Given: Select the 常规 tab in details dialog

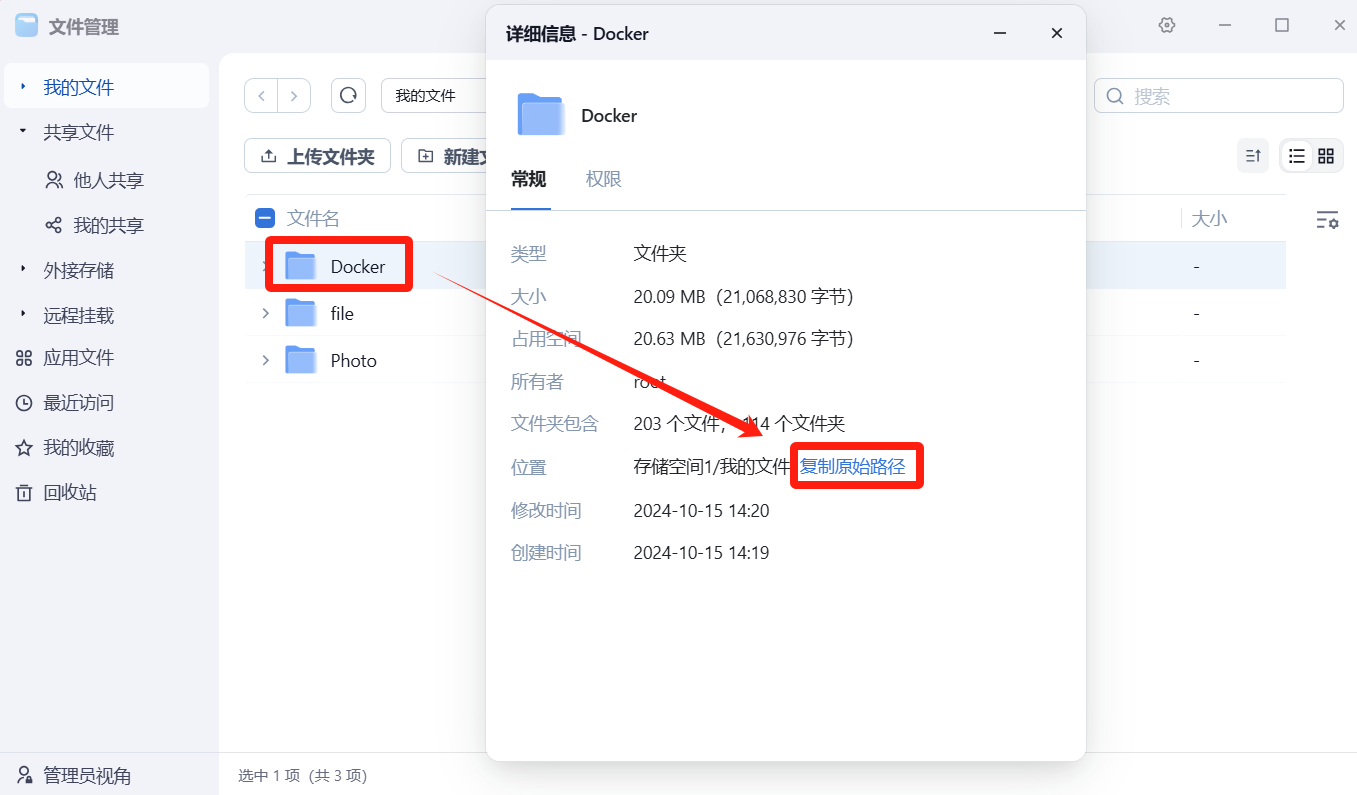Looking at the screenshot, I should point(529,179).
